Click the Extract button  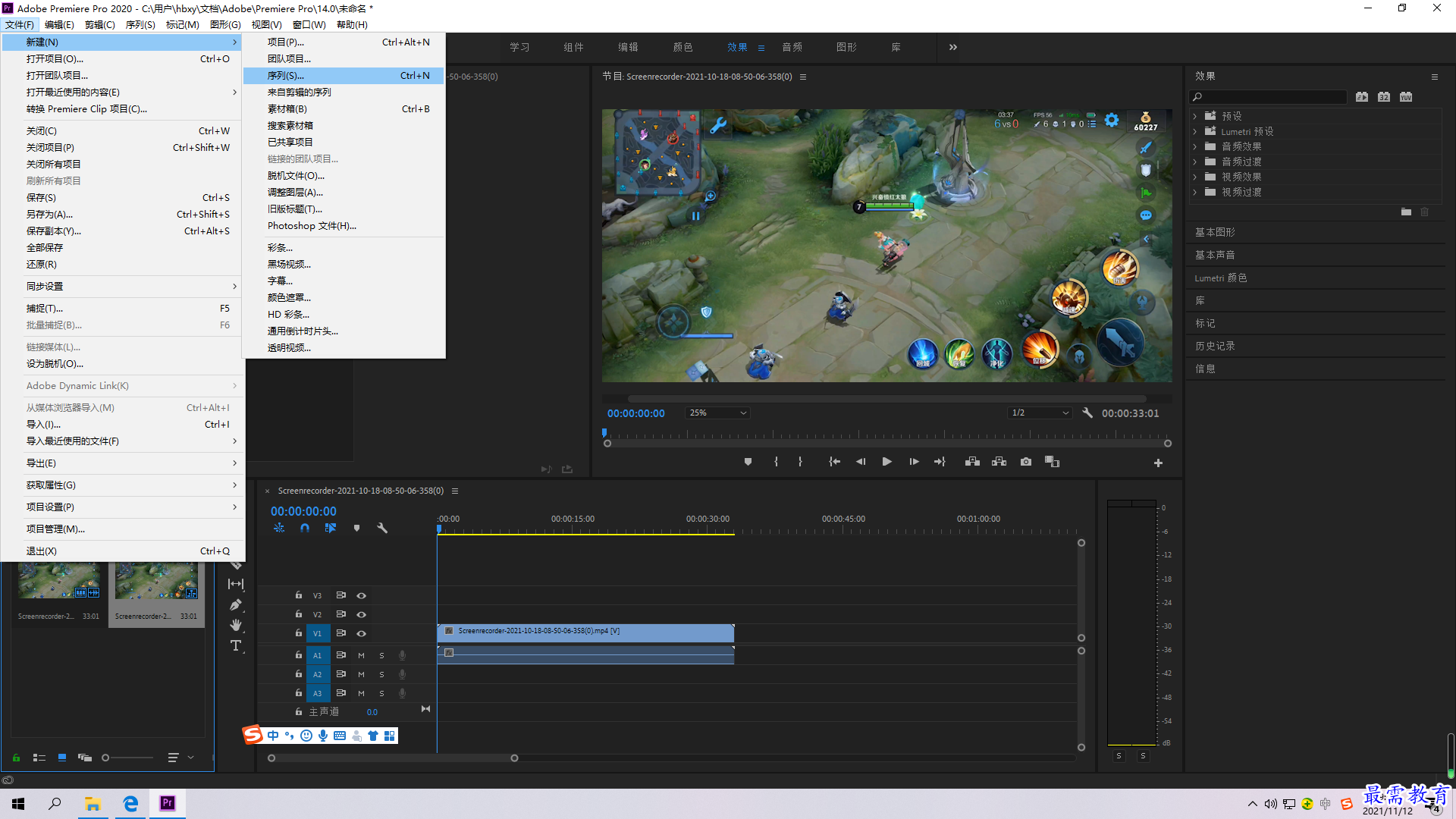[x=999, y=462]
